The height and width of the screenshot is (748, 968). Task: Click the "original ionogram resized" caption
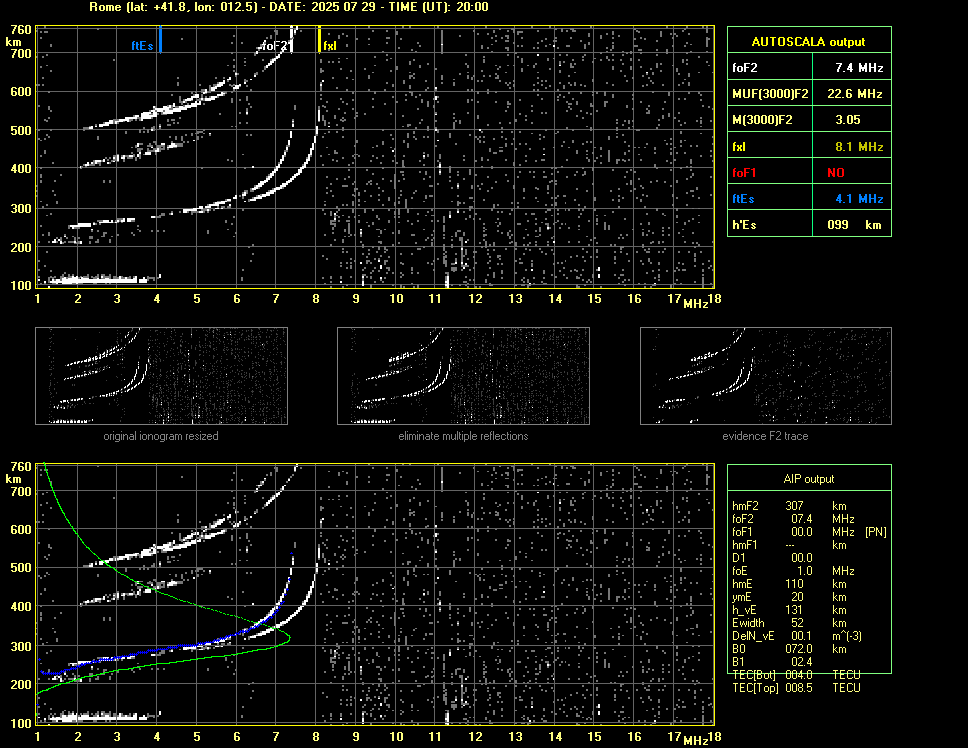[x=161, y=436]
